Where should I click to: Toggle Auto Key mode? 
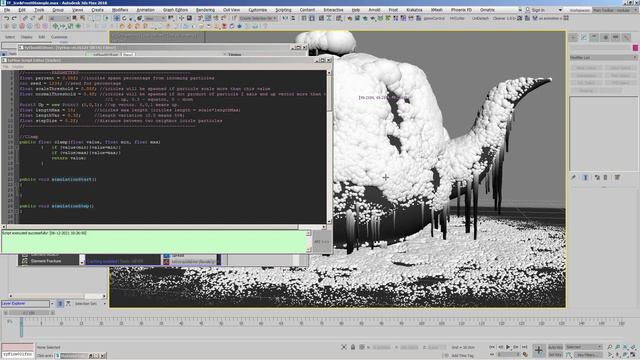tap(555, 347)
